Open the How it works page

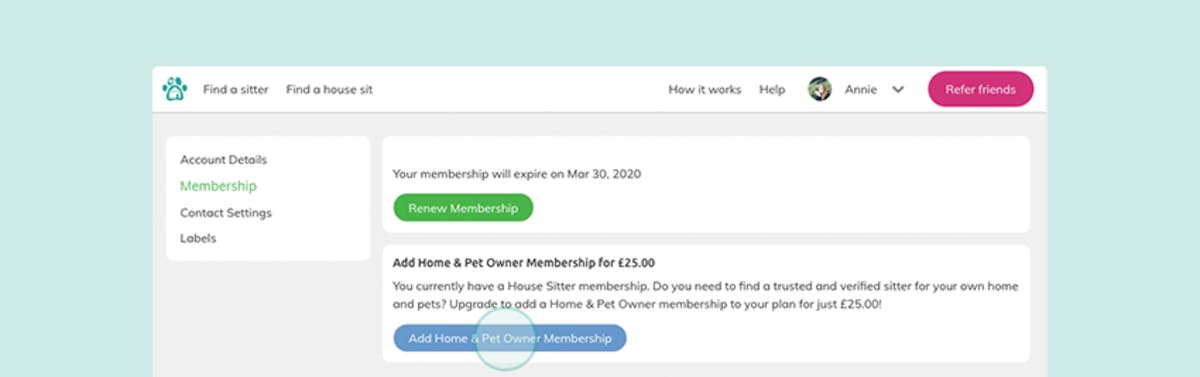point(705,89)
